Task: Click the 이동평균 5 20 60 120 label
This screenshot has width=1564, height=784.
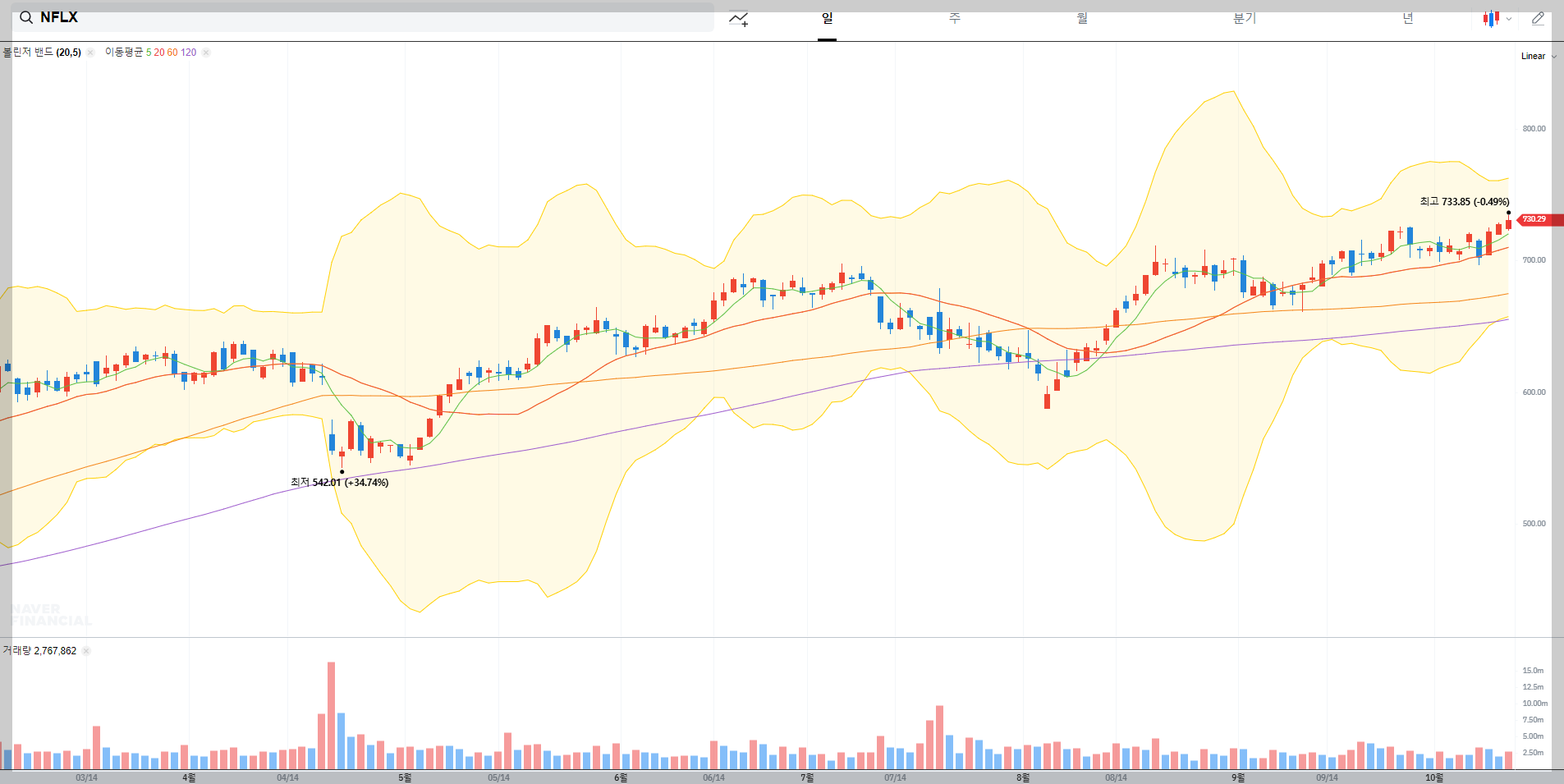Action: (x=150, y=53)
